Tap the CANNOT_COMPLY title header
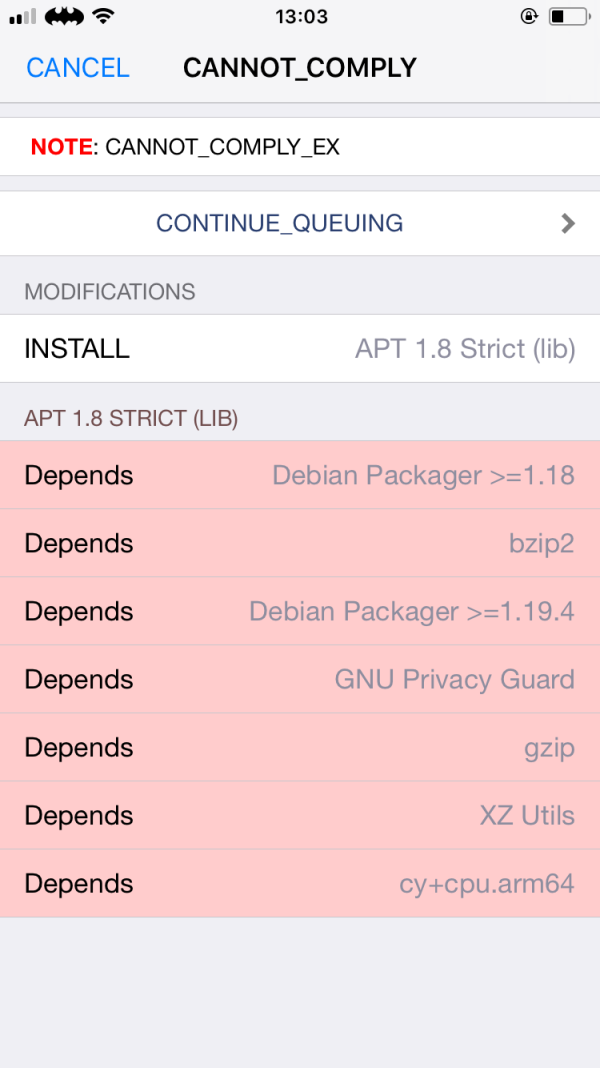Viewport: 600px width, 1068px height. tap(300, 68)
